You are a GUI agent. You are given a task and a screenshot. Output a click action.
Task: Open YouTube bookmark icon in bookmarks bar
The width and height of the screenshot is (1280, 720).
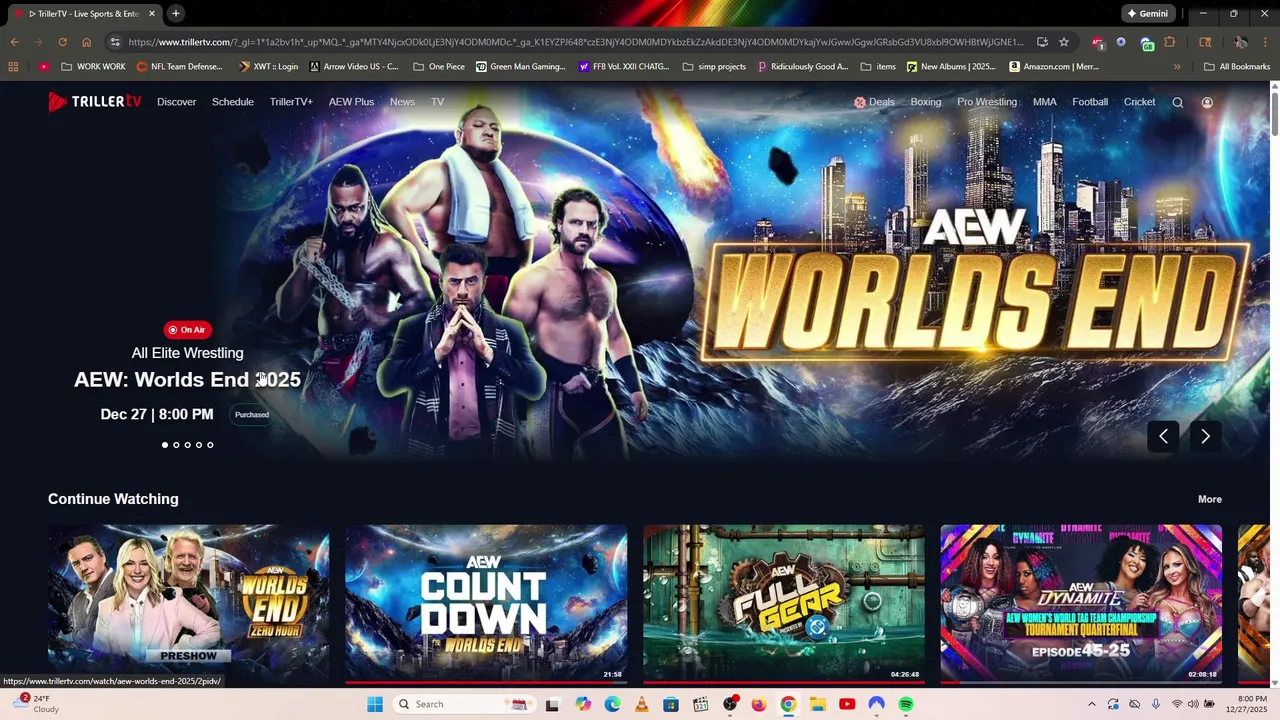pyautogui.click(x=43, y=67)
